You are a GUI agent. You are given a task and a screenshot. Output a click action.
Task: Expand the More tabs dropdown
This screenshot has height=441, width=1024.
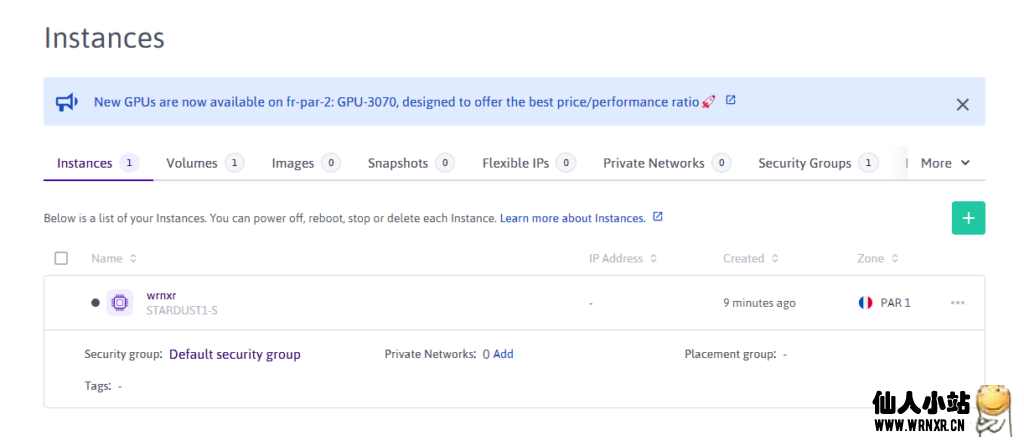945,163
